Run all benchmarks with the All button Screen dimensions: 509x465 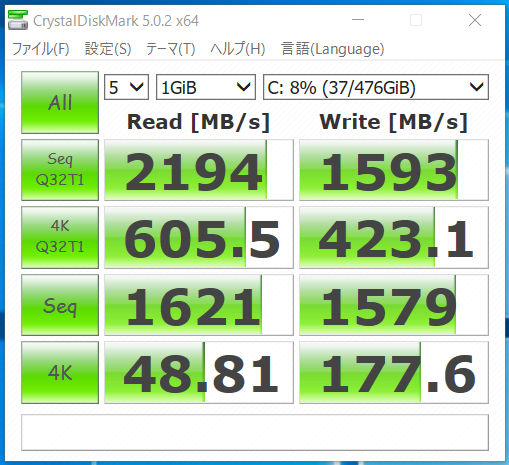point(60,102)
